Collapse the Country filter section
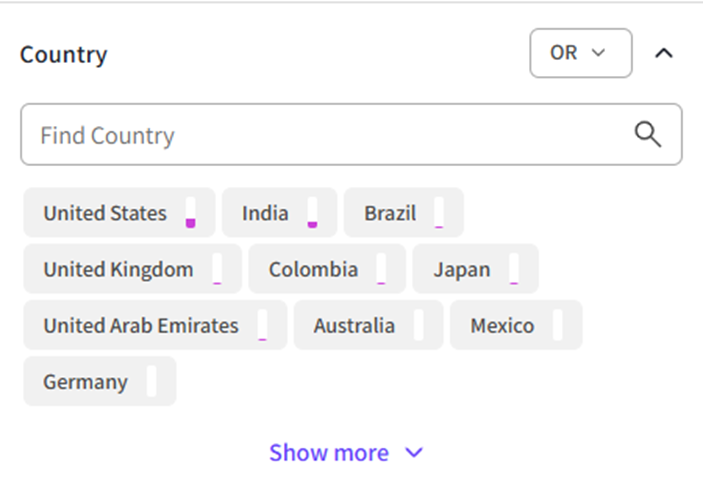The height and width of the screenshot is (492, 703). (663, 53)
